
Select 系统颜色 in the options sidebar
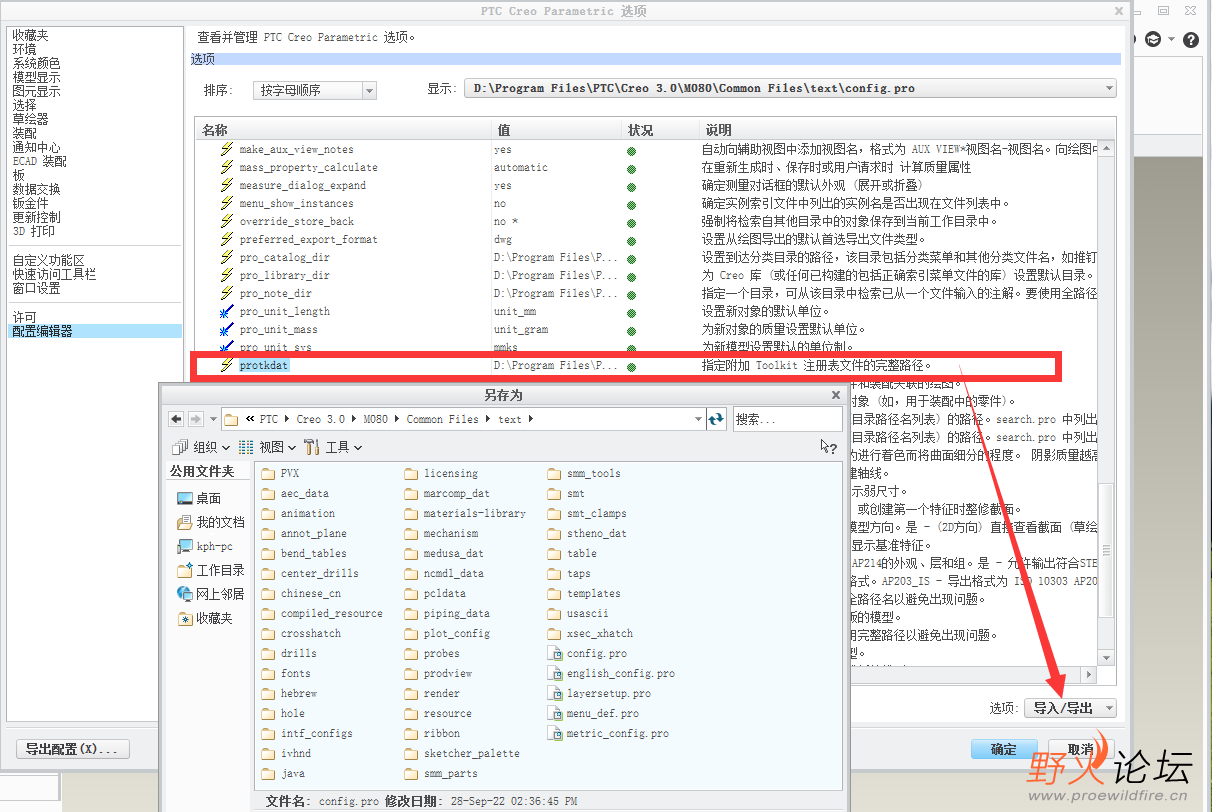tap(36, 63)
